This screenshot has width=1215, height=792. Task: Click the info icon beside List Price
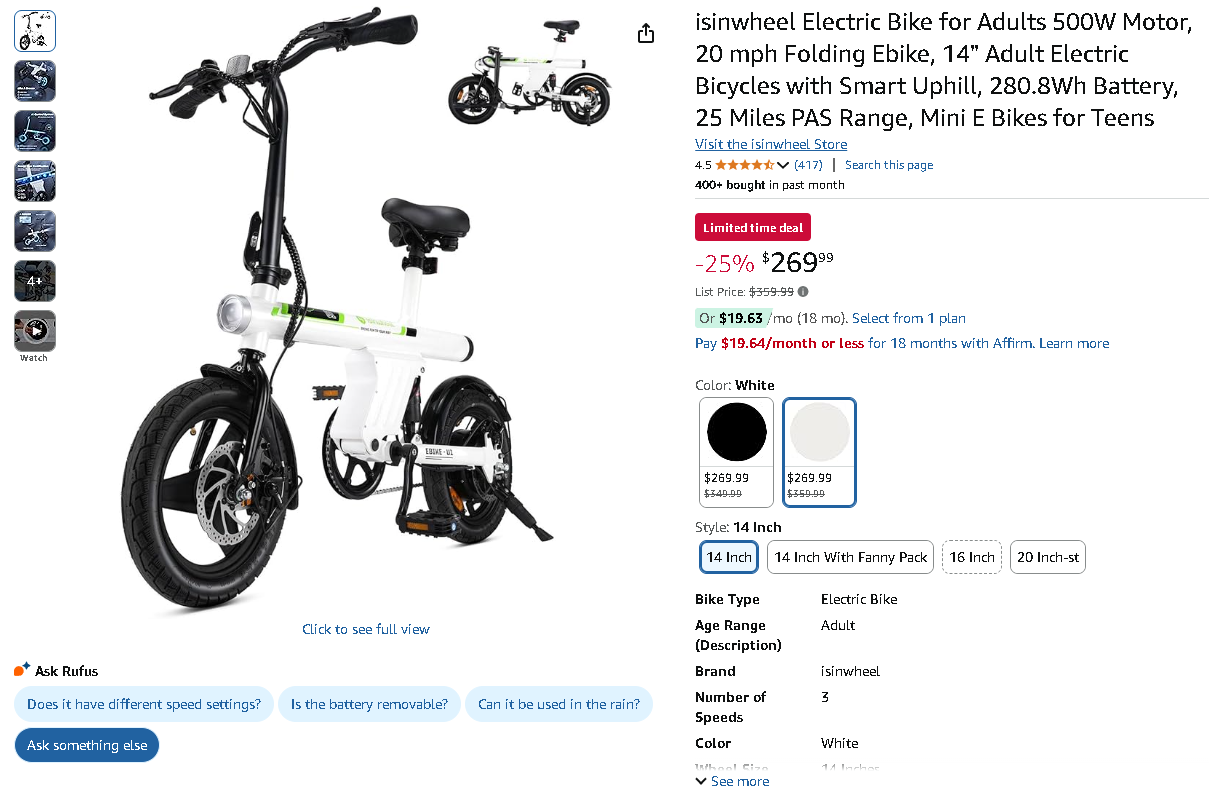tap(805, 291)
